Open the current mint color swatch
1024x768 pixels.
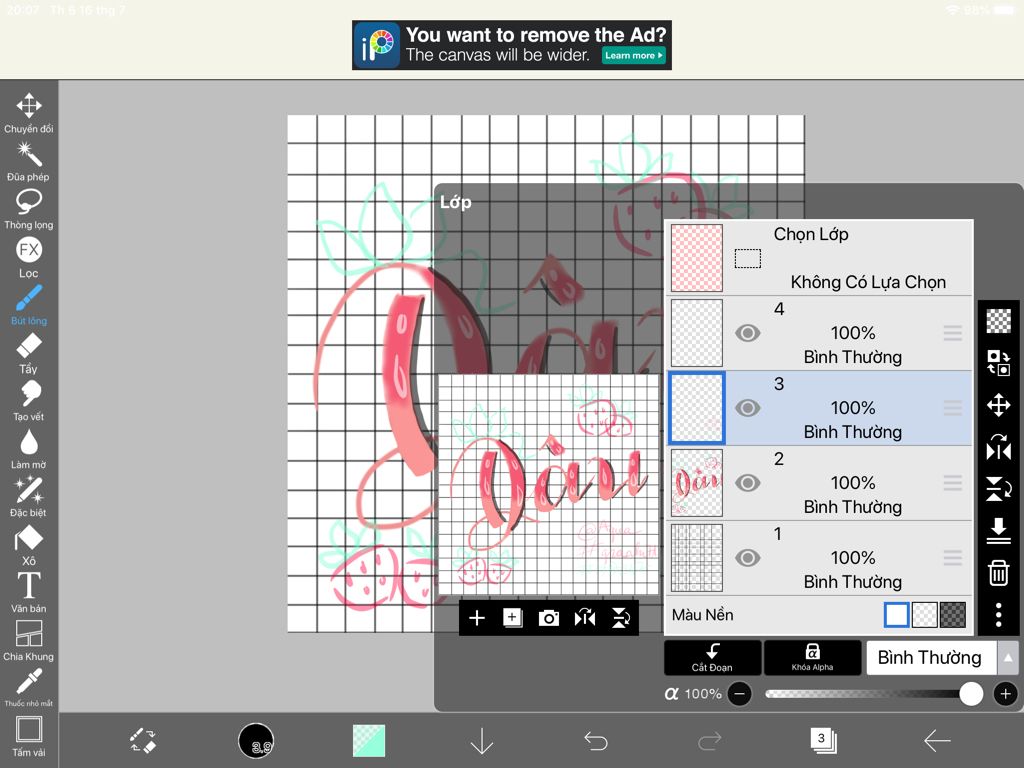tap(369, 741)
